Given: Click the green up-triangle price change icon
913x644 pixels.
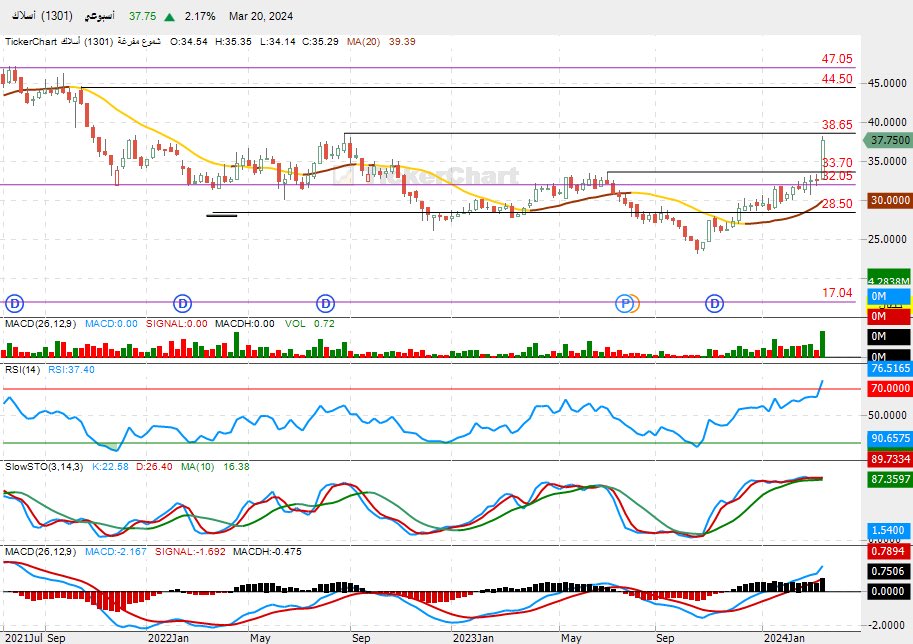Looking at the screenshot, I should coord(169,17).
